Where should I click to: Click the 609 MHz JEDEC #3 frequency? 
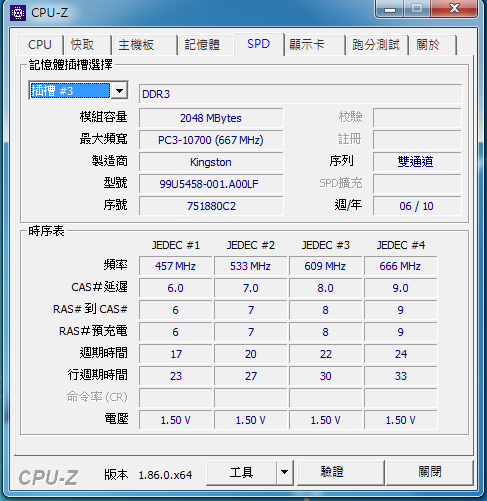tap(325, 266)
